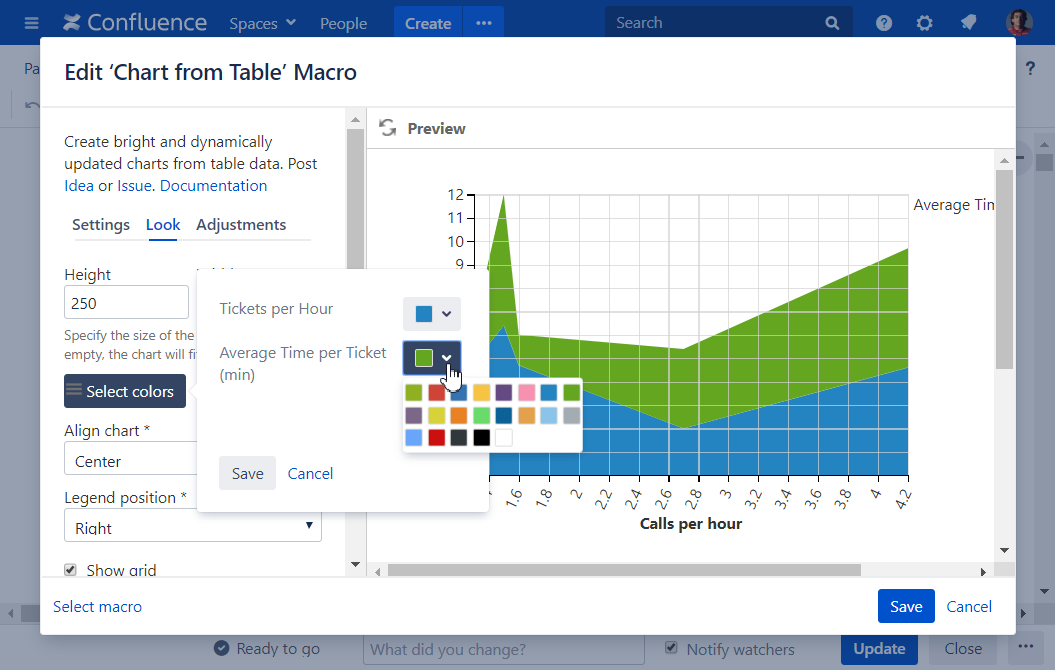This screenshot has height=670, width=1055.
Task: Open the settings gear in the header
Action: (925, 23)
